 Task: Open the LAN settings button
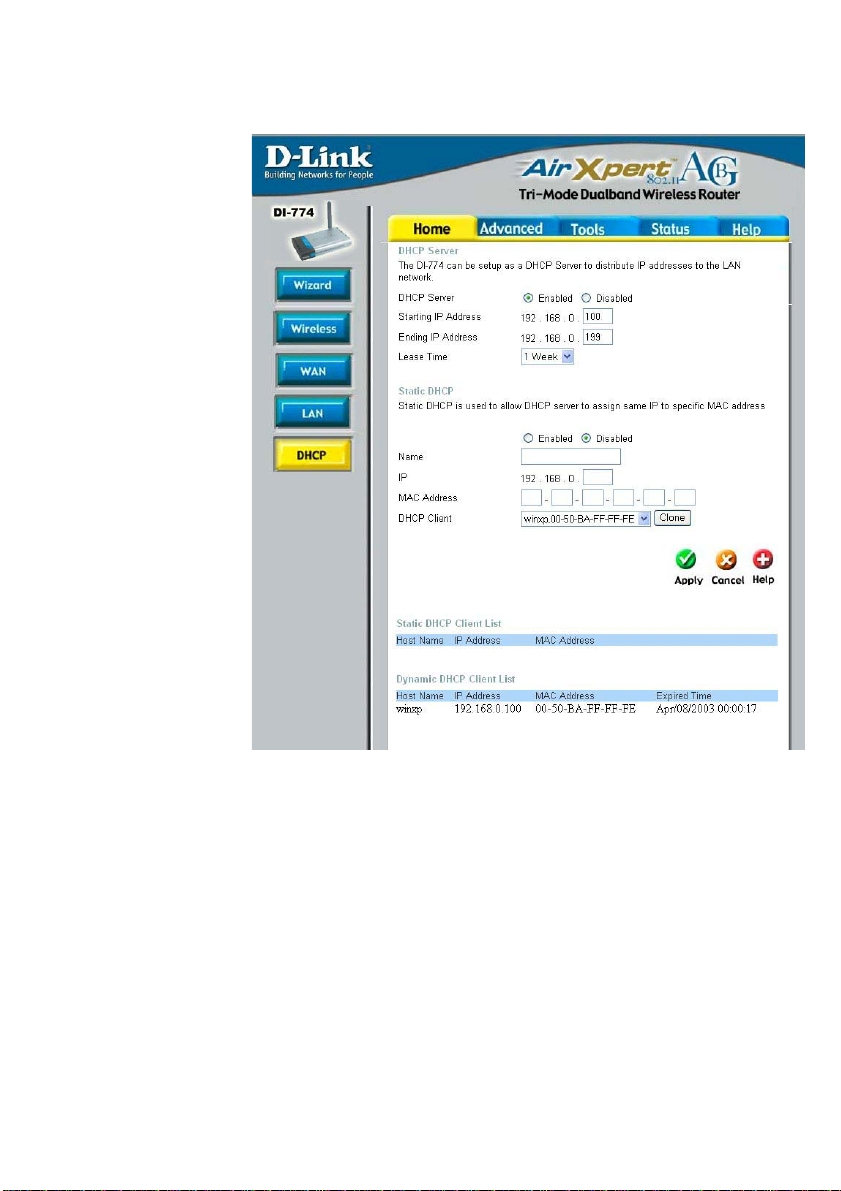tap(313, 413)
